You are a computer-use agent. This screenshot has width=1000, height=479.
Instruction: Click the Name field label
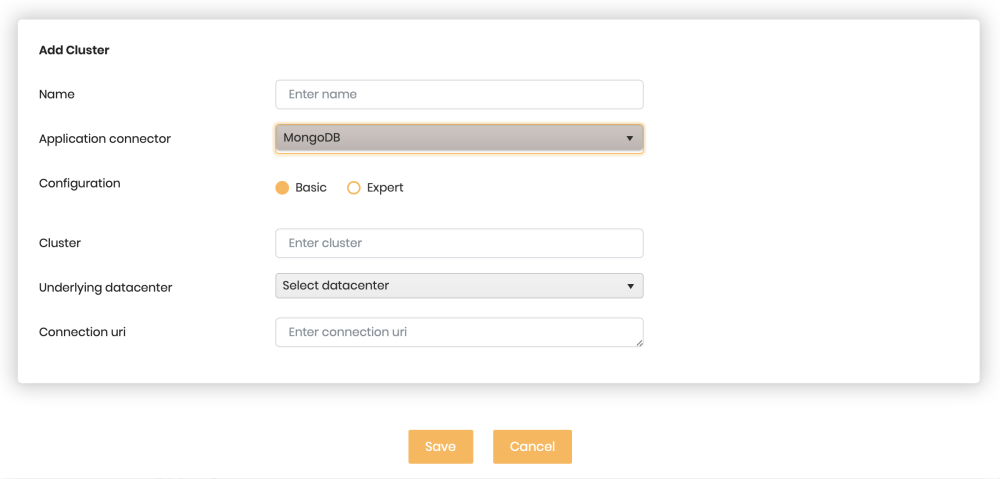click(x=57, y=94)
